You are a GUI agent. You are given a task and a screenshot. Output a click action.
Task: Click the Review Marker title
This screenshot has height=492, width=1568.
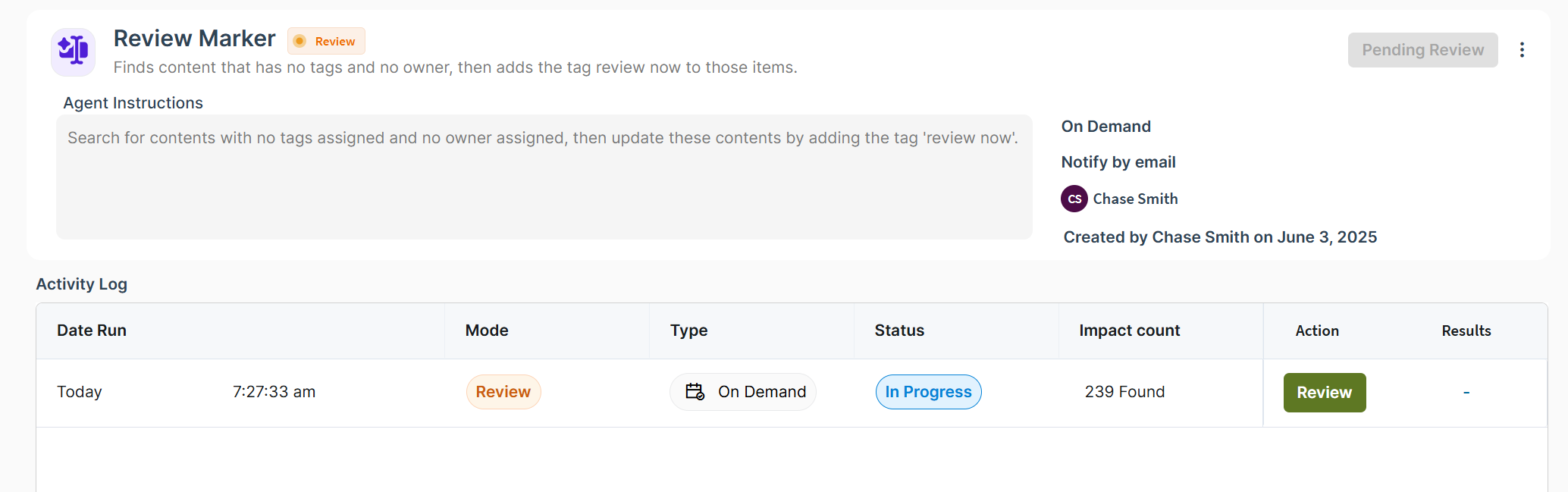(x=194, y=39)
